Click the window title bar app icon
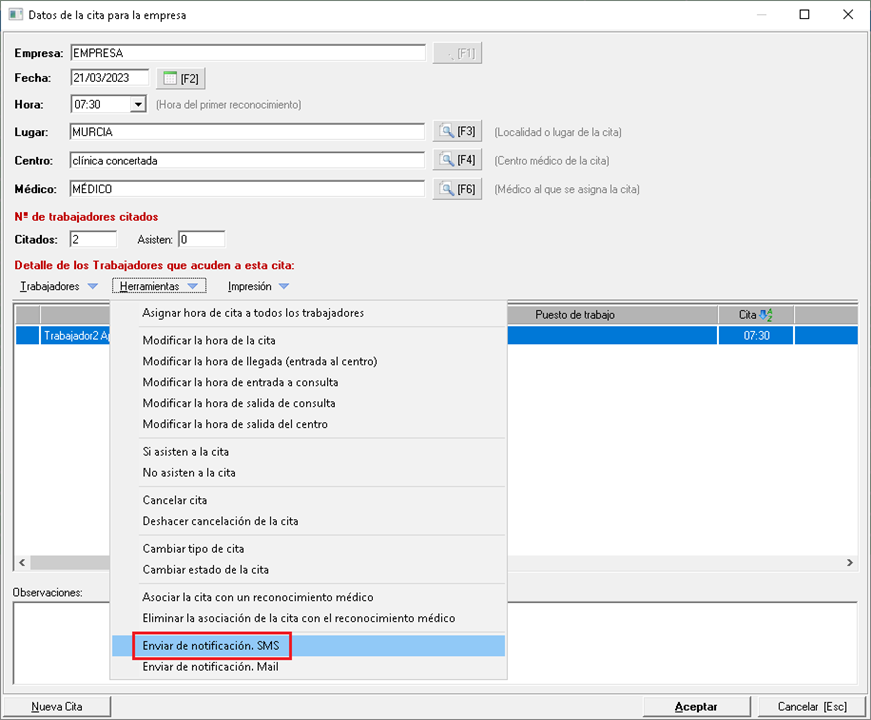Viewport: 871px width, 720px height. click(x=15, y=15)
